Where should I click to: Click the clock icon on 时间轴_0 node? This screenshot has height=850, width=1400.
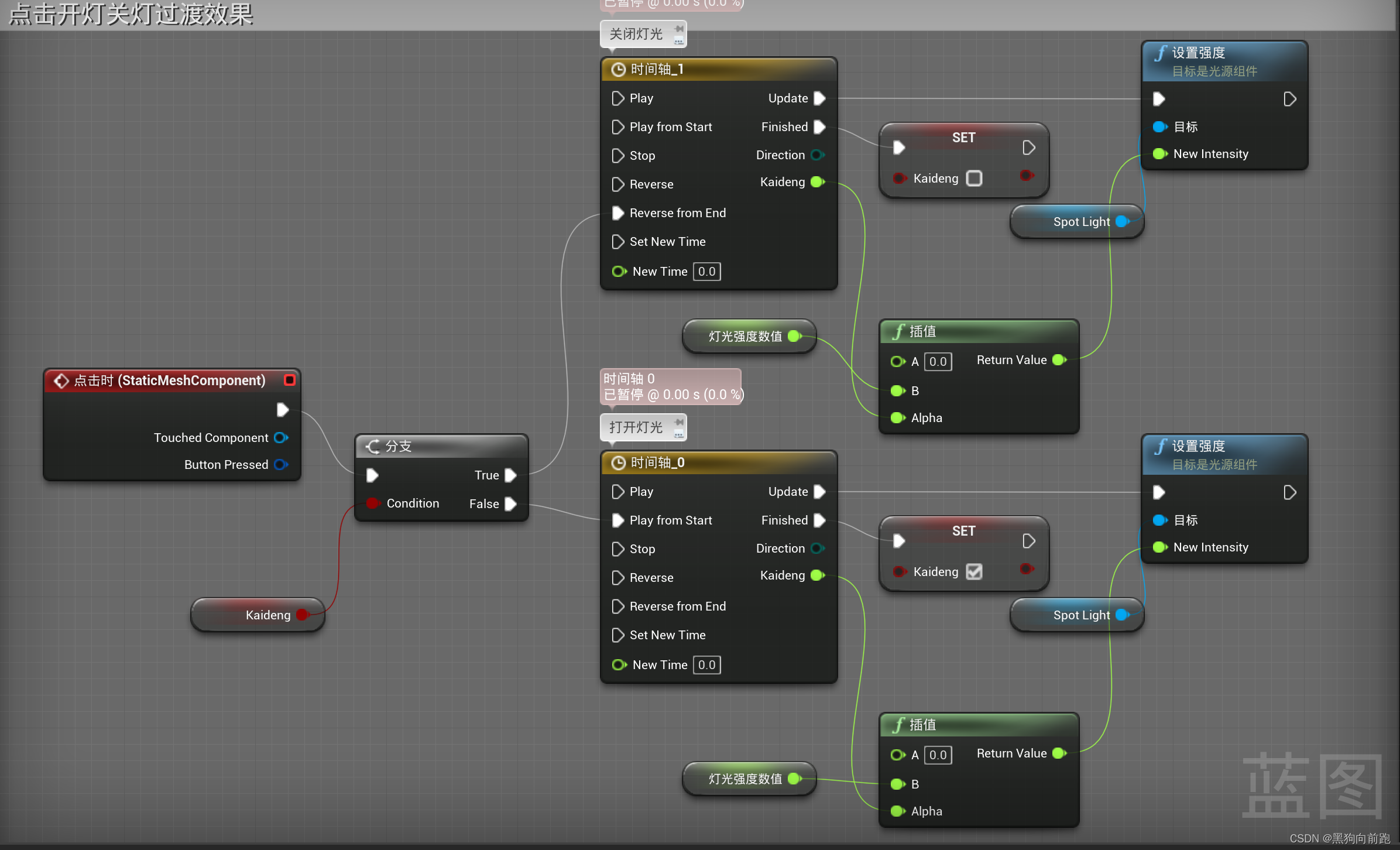tap(618, 463)
